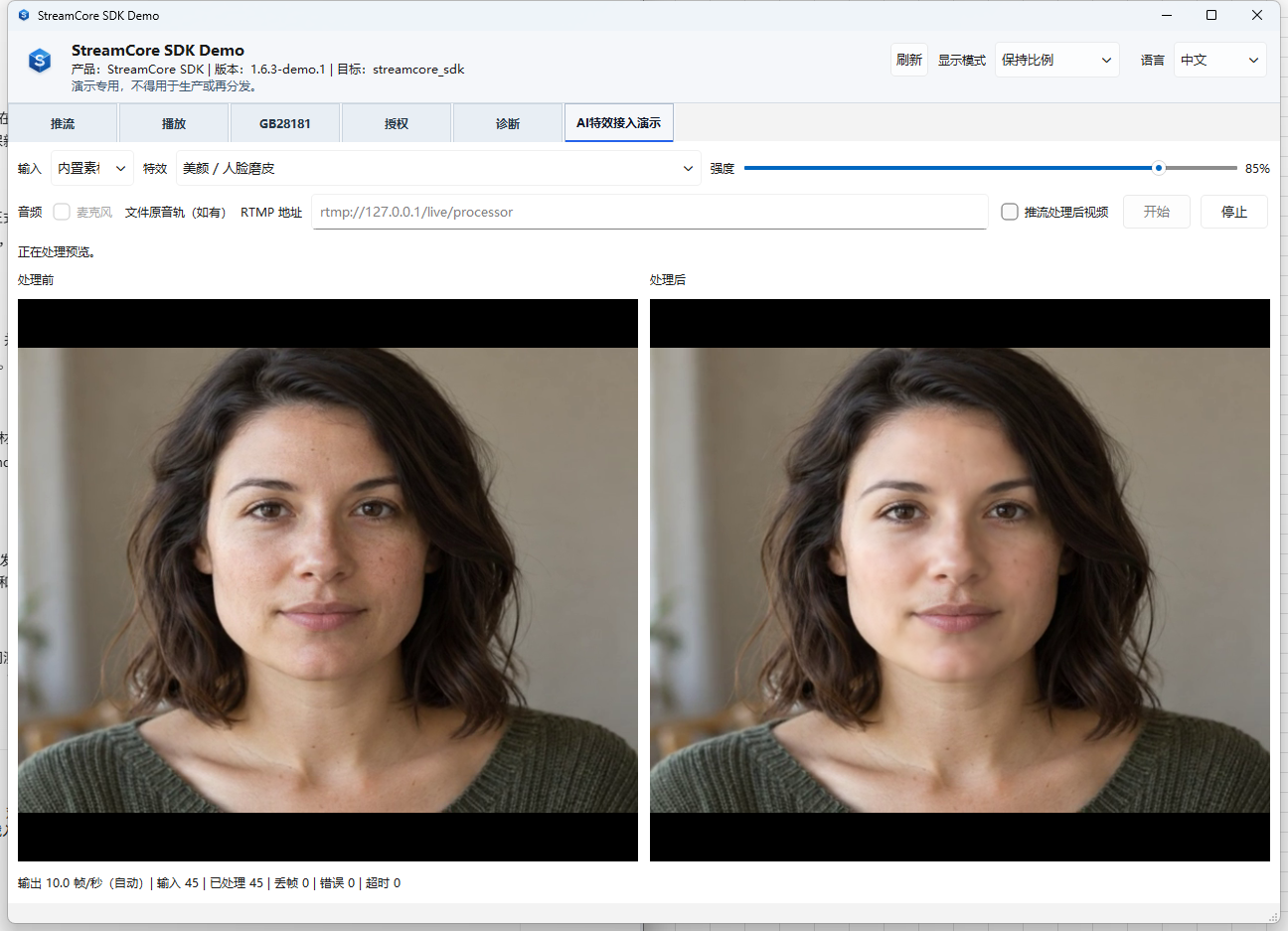Click the 演示专用 disclaimer text
1288x931 pixels.
click(165, 85)
